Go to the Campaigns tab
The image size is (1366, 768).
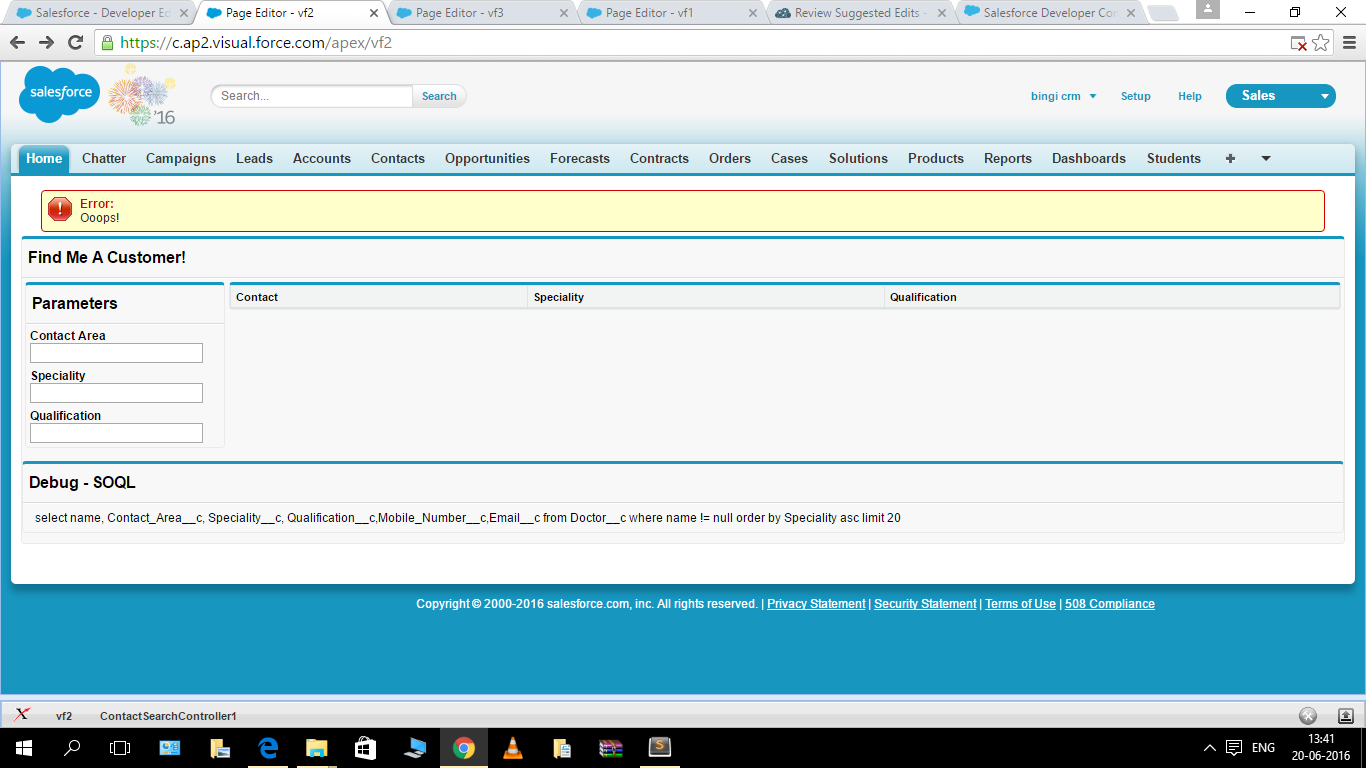point(181,158)
